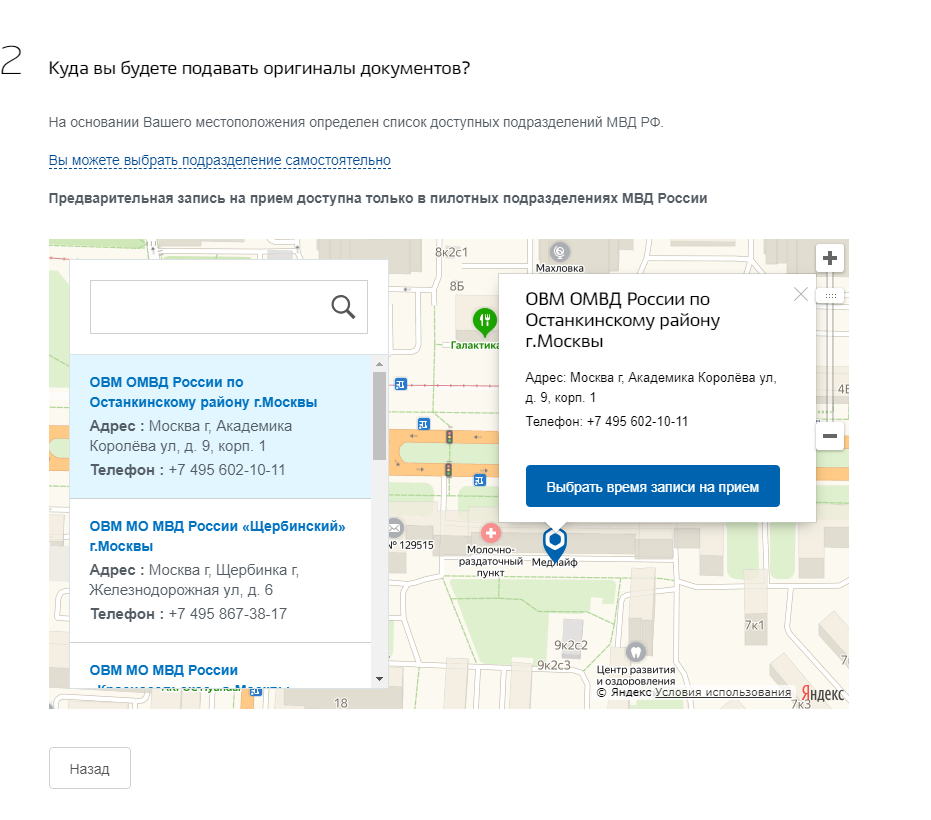Focus the department search input field

(208, 307)
